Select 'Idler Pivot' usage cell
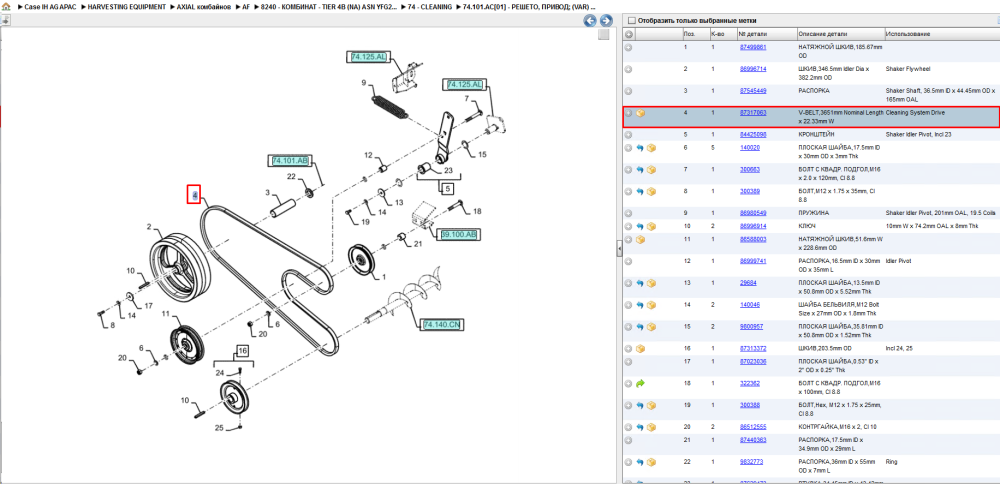This screenshot has height=484, width=1000. coord(899,261)
